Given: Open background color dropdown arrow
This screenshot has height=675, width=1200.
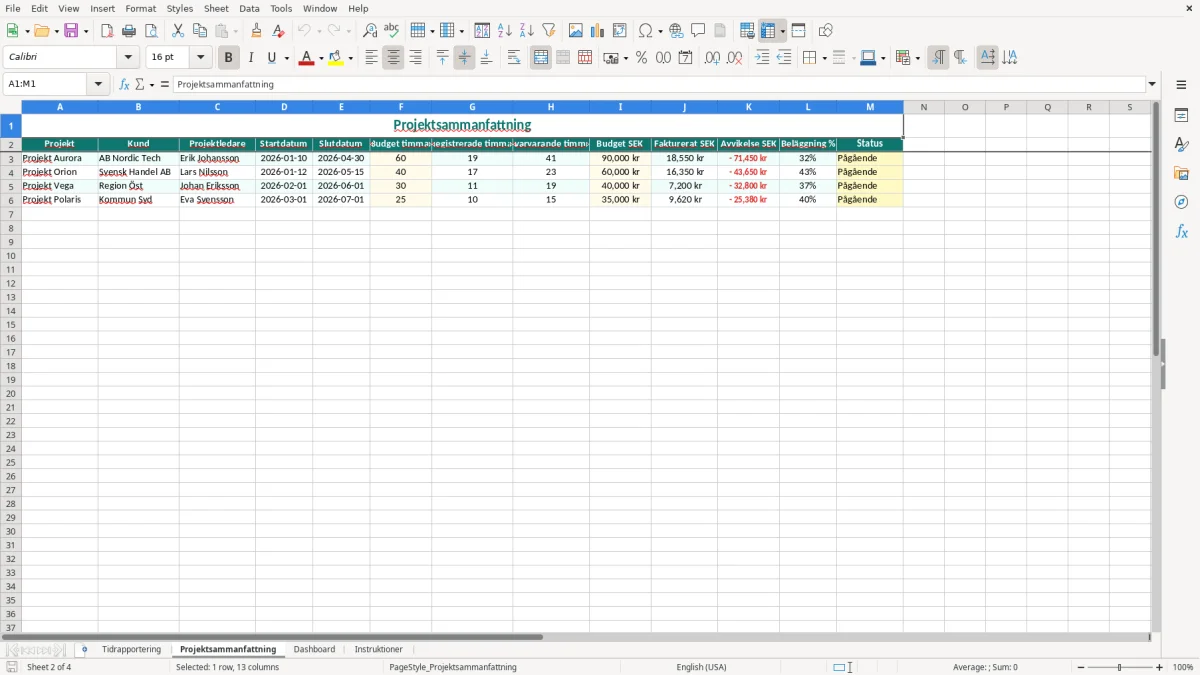Looking at the screenshot, I should tap(350, 58).
